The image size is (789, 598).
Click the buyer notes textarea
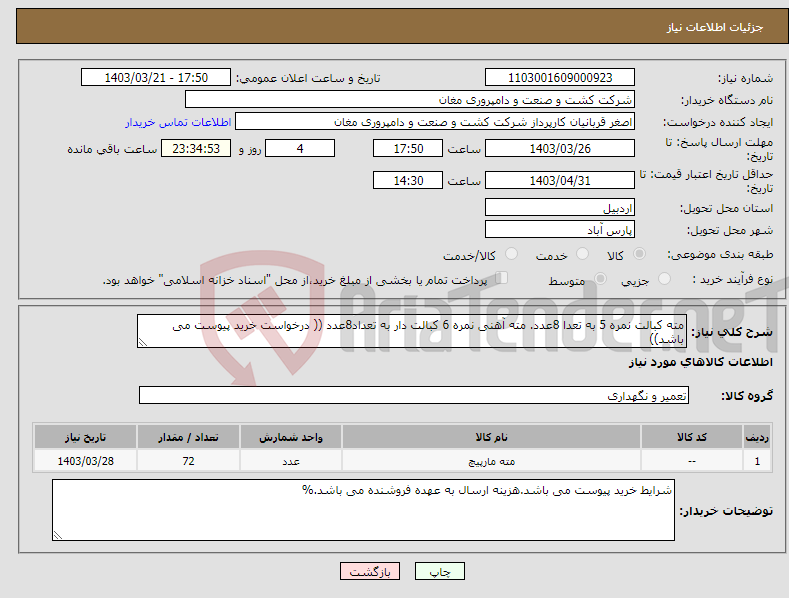[363, 510]
